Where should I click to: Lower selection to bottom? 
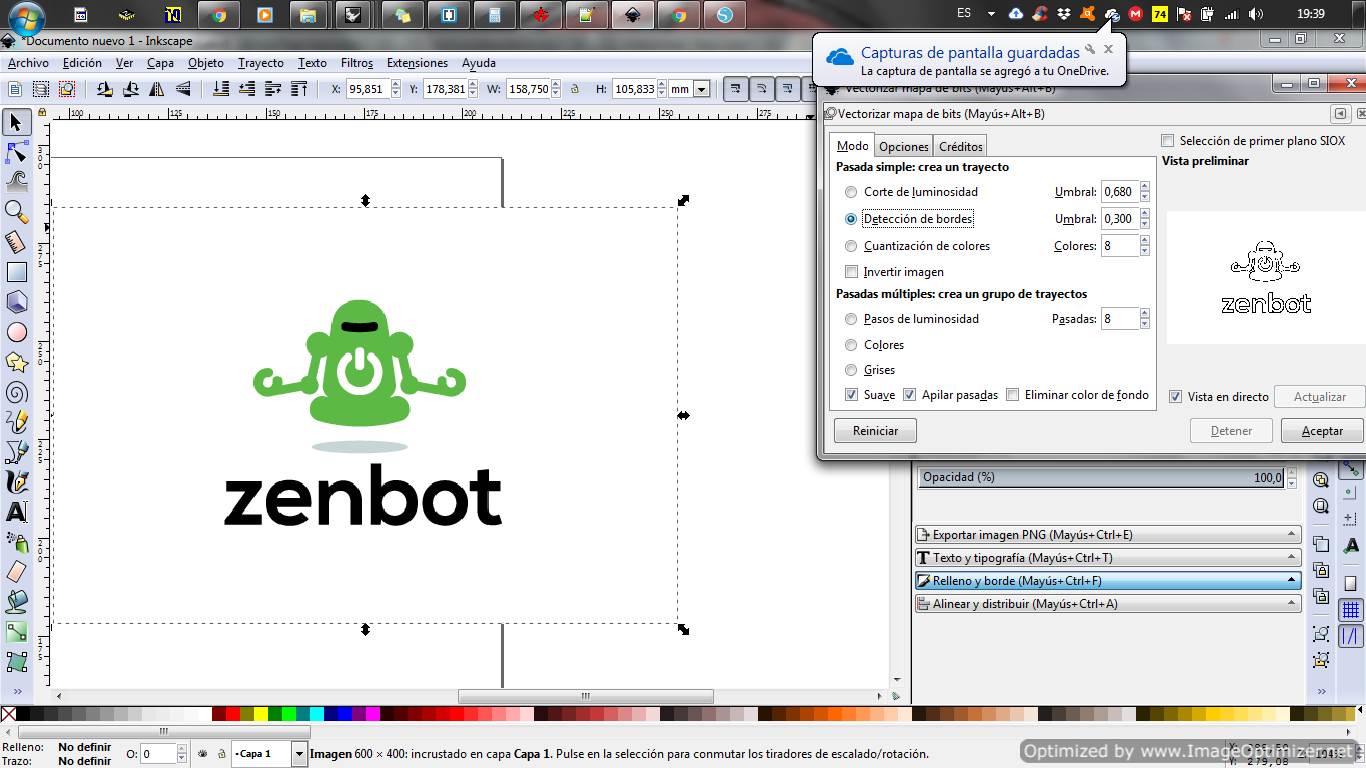click(x=221, y=89)
